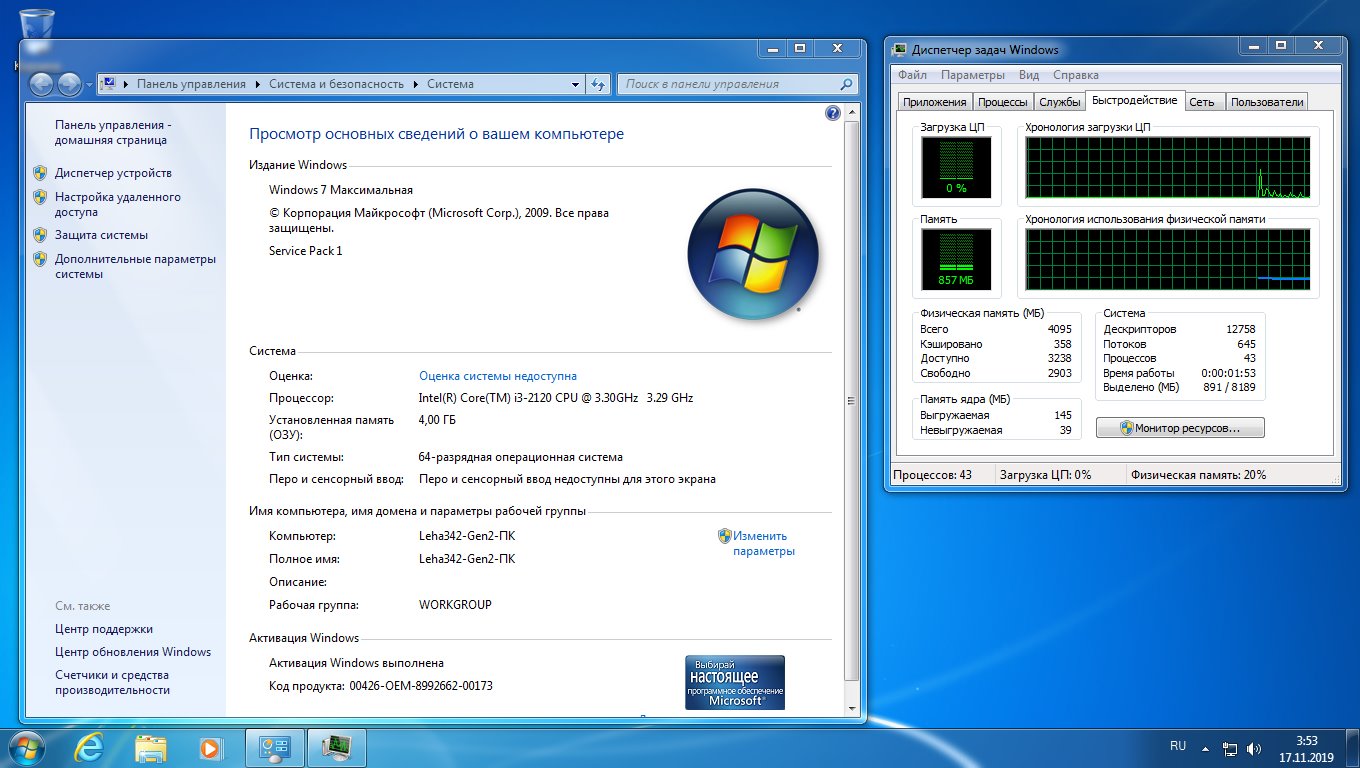This screenshot has height=768, width=1360.
Task: Open the Параметры menu in Task Manager
Action: pos(972,75)
